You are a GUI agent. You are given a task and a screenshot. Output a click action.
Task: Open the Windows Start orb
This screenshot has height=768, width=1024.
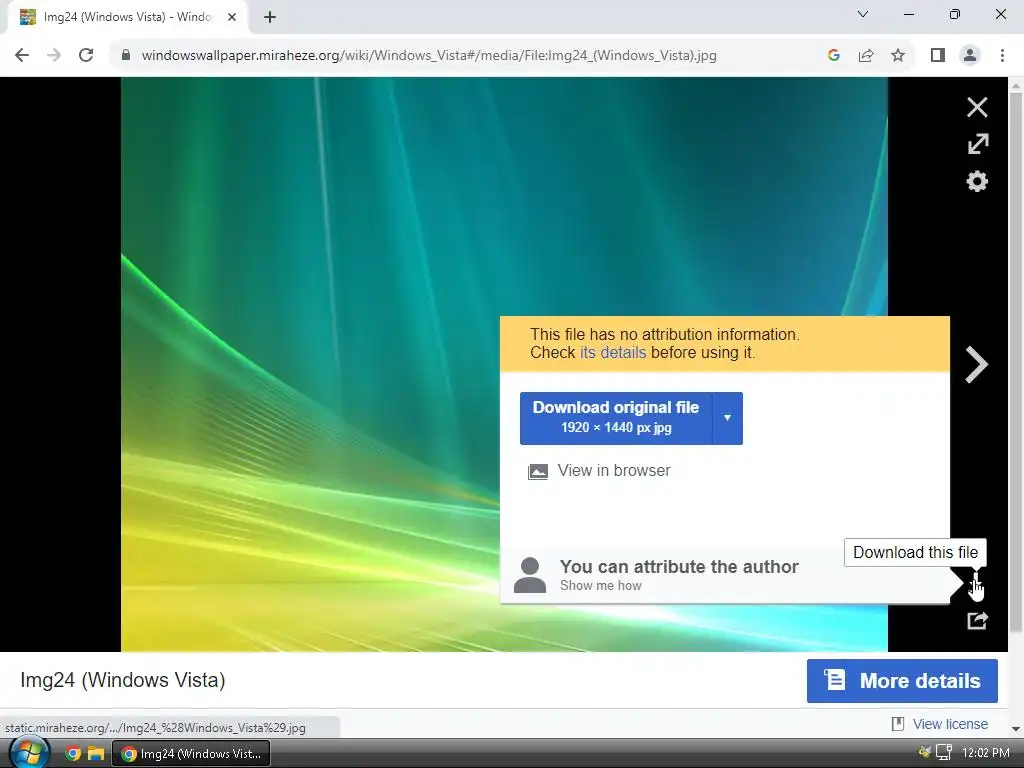[x=29, y=753]
